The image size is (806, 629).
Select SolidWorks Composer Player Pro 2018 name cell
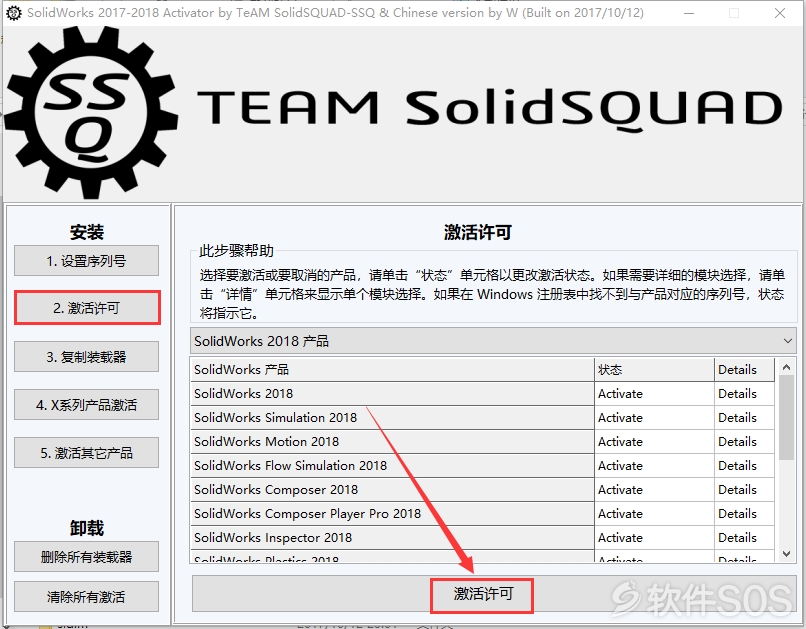click(392, 513)
